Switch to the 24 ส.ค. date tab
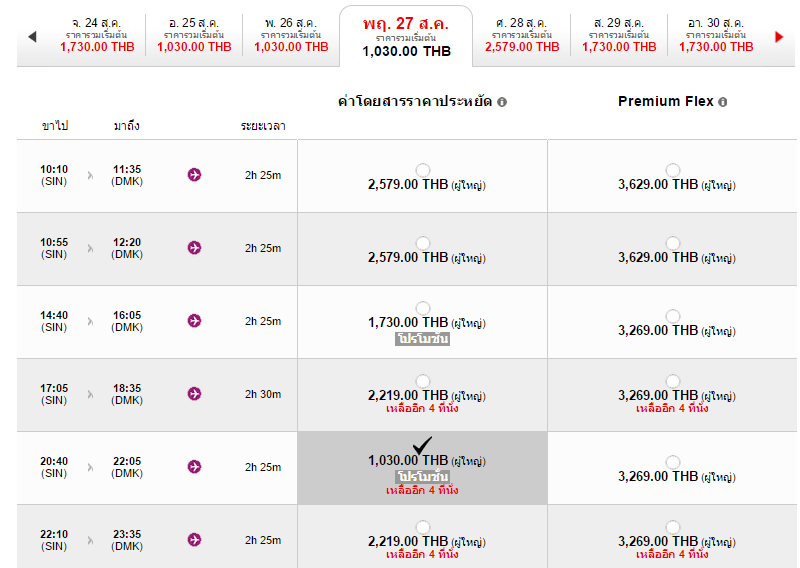This screenshot has height=568, width=800. [x=96, y=34]
